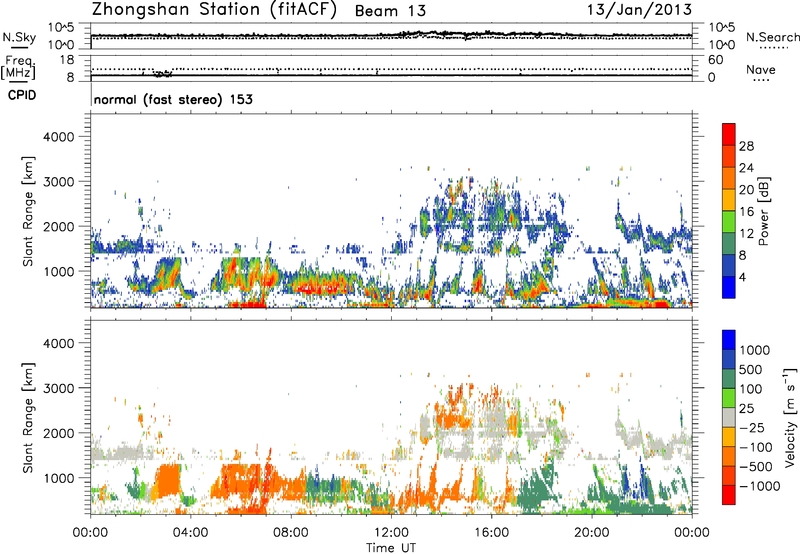The image size is (800, 554).
Task: Click the velocity colorbar value -500
Action: pos(756,467)
